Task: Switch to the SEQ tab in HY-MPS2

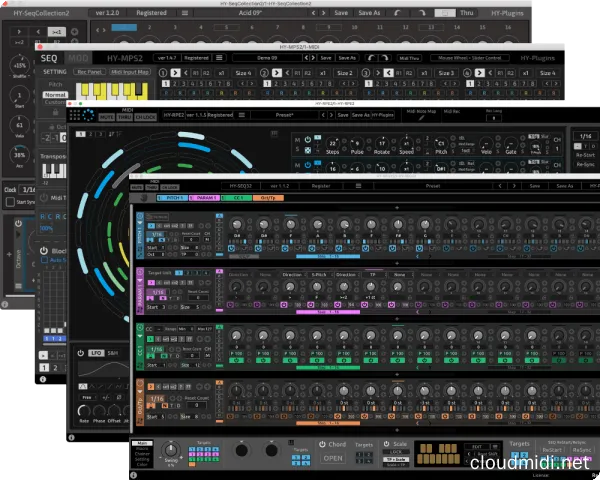Action: pos(49,58)
